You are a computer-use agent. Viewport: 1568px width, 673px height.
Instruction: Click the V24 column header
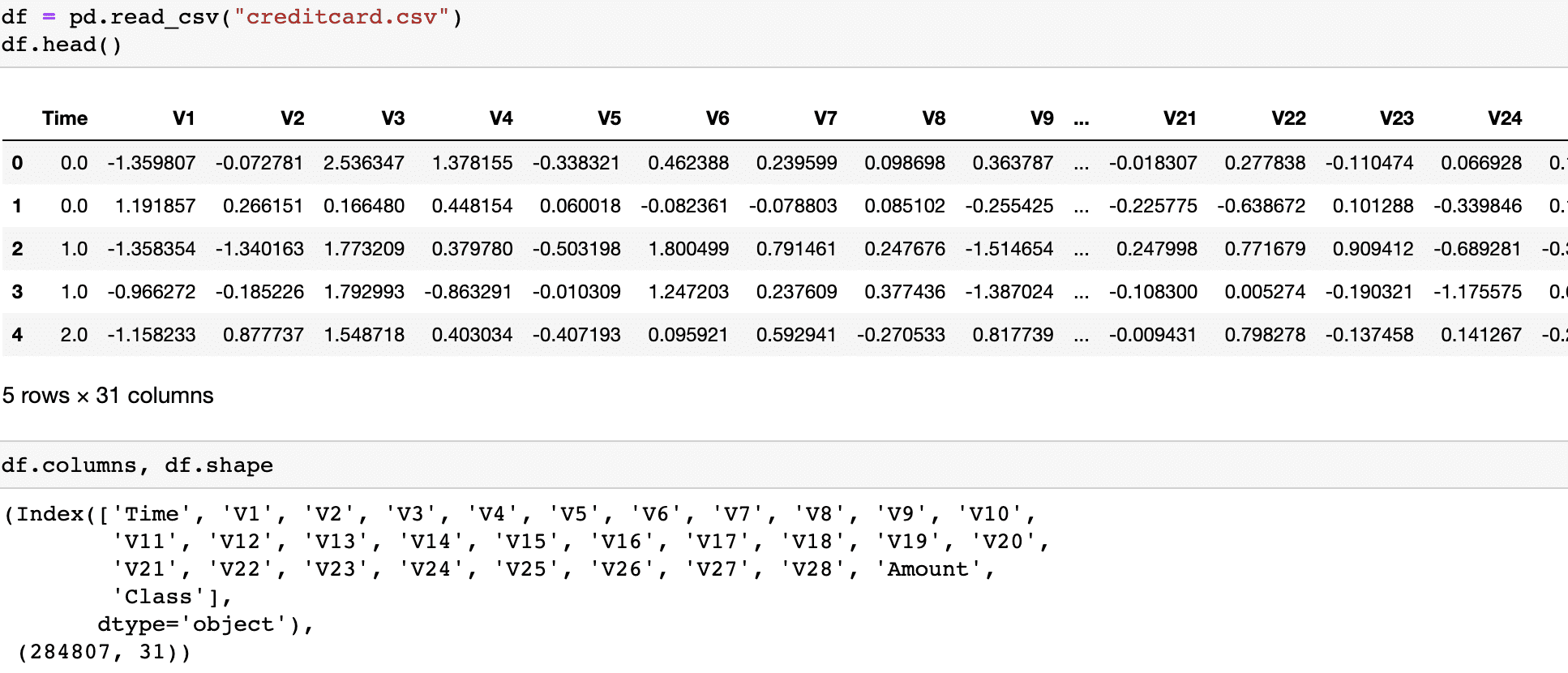(x=1505, y=118)
